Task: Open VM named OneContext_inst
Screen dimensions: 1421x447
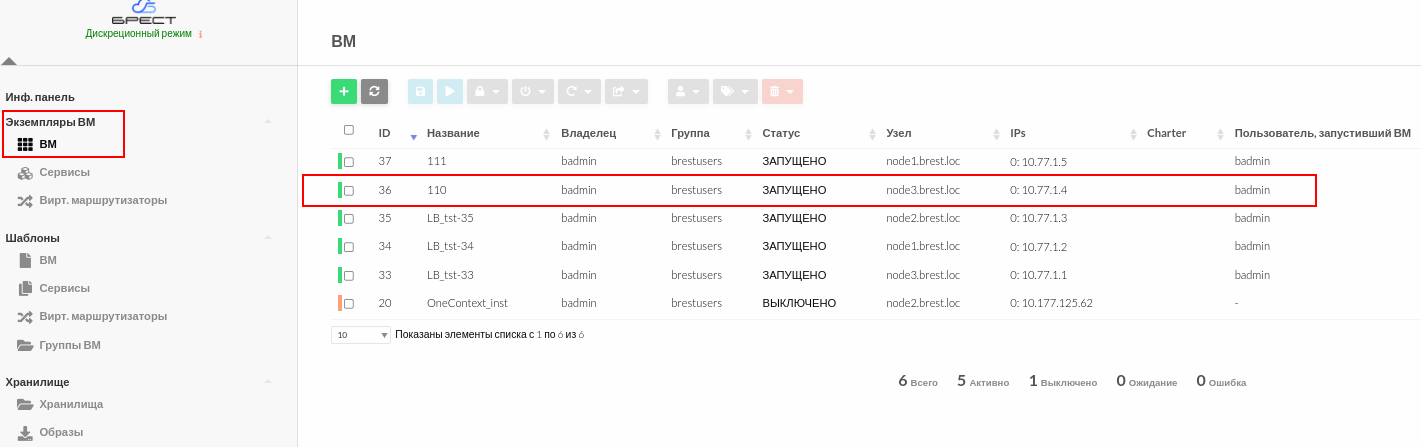Action: [467, 302]
